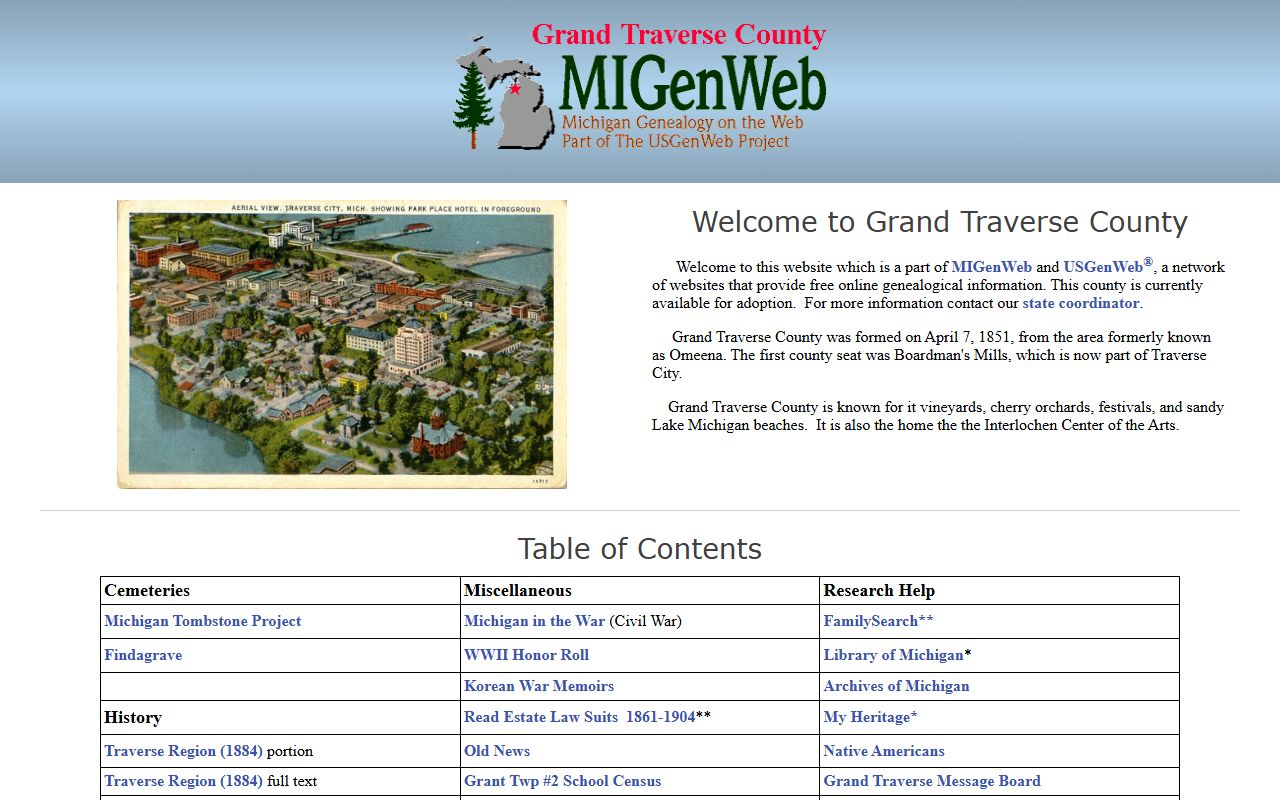Open Traverse Region (1884) portion link
Viewport: 1280px width, 800px height.
(183, 751)
